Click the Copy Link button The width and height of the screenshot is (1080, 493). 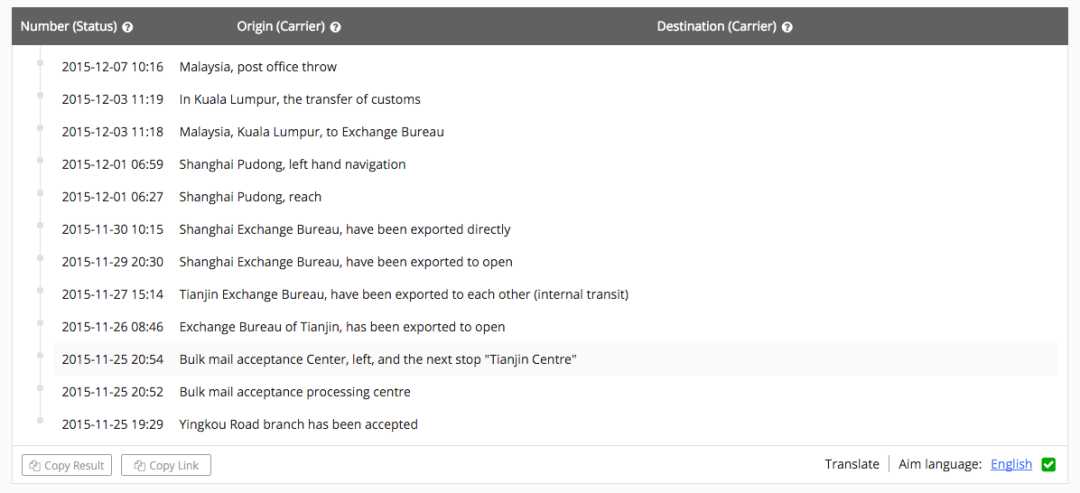click(166, 465)
